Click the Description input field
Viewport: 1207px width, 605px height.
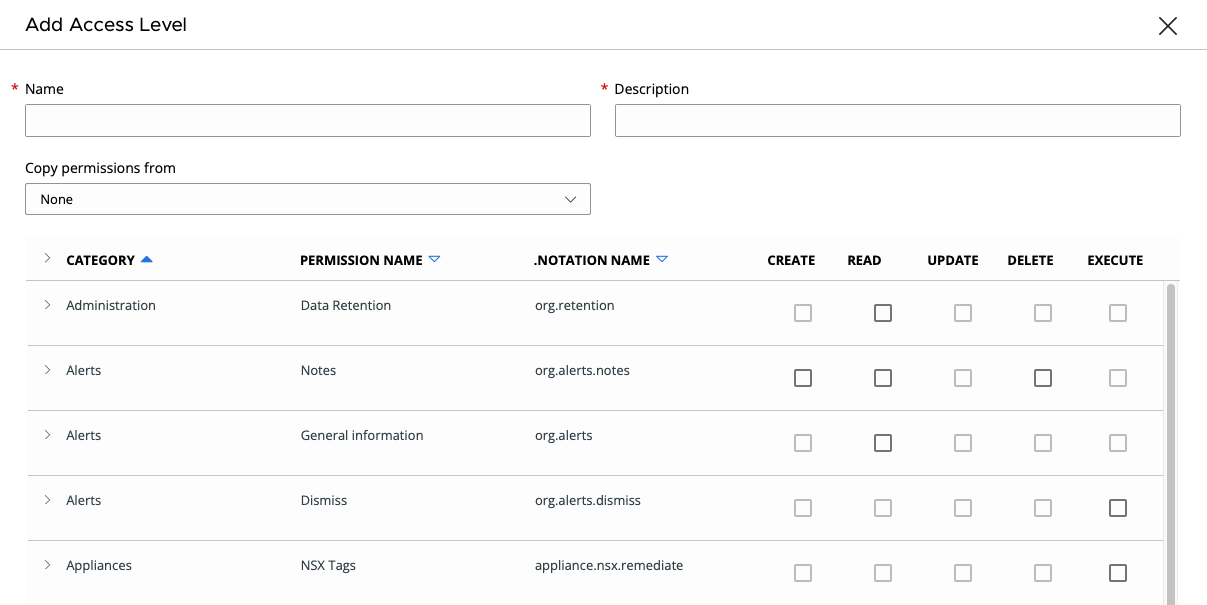click(x=897, y=121)
